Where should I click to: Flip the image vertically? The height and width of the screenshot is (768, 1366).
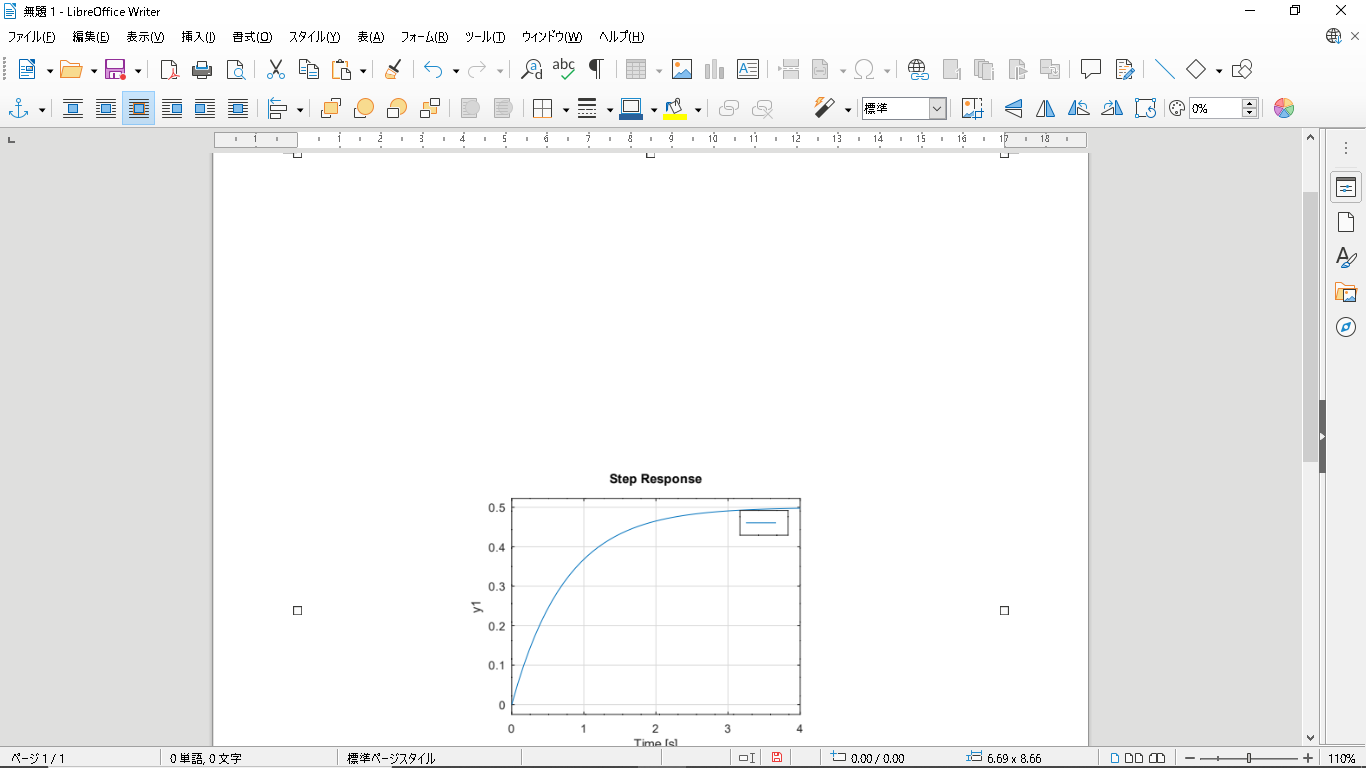1013,108
